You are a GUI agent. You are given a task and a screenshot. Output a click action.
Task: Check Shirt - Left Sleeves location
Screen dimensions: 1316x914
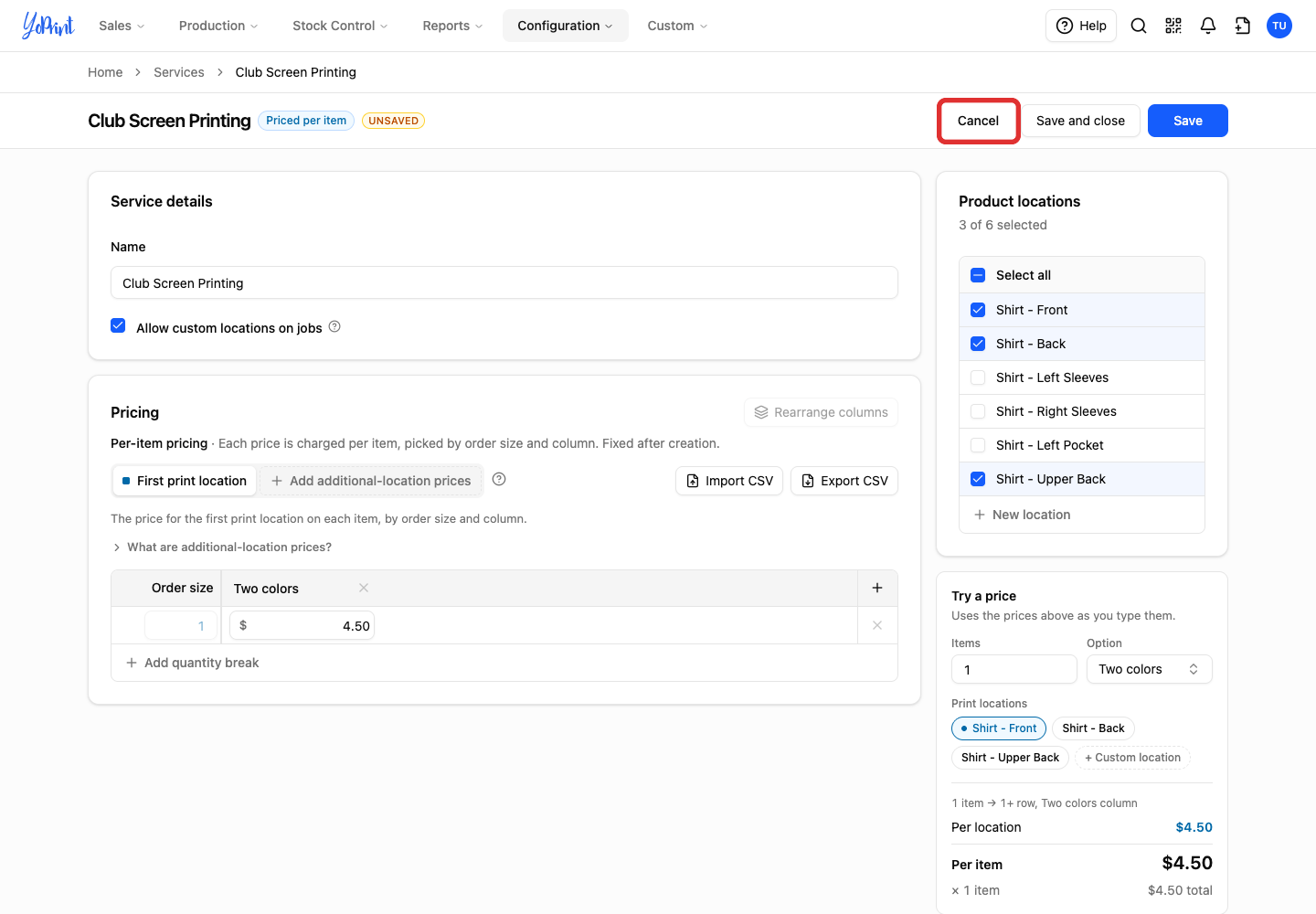[x=978, y=377]
